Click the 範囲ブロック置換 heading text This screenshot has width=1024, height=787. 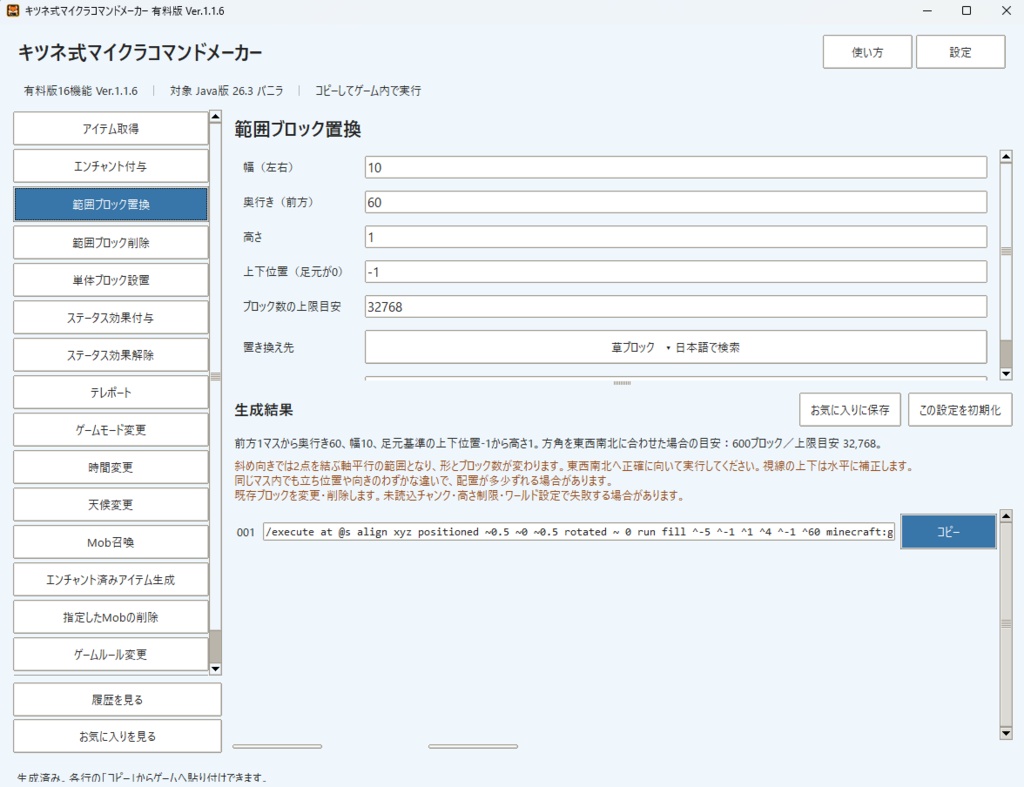[x=298, y=129]
